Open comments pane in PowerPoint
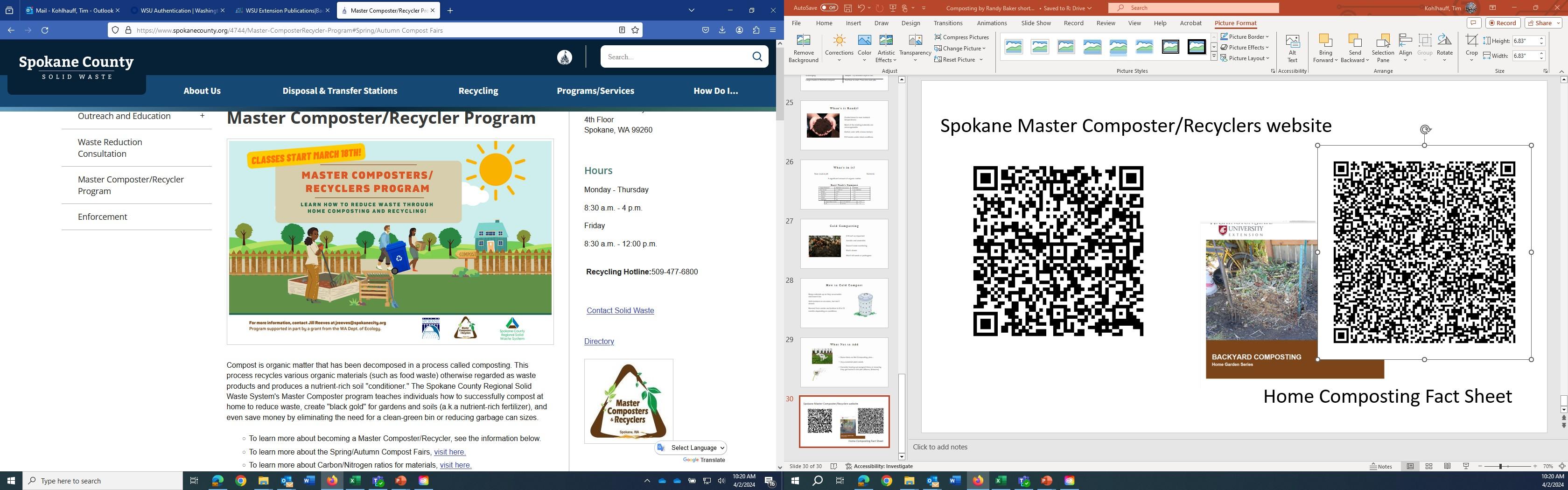Screen dimensions: 1568x490 tap(1474, 23)
